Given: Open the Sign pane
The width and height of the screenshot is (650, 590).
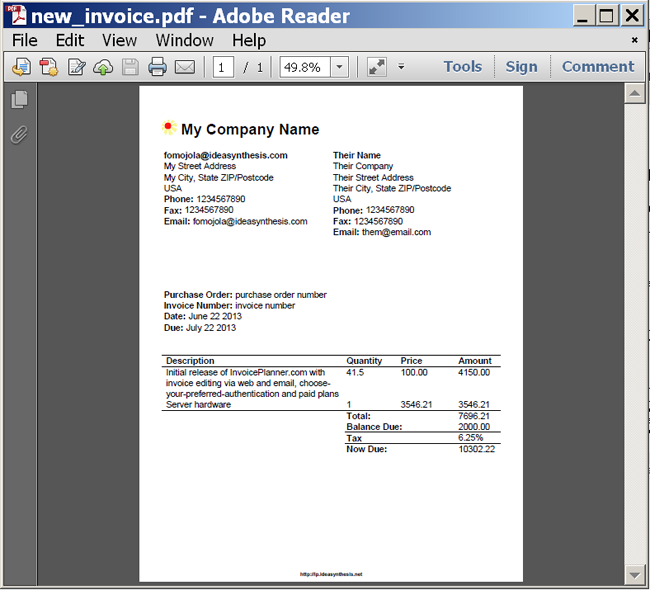Looking at the screenshot, I should (x=521, y=67).
